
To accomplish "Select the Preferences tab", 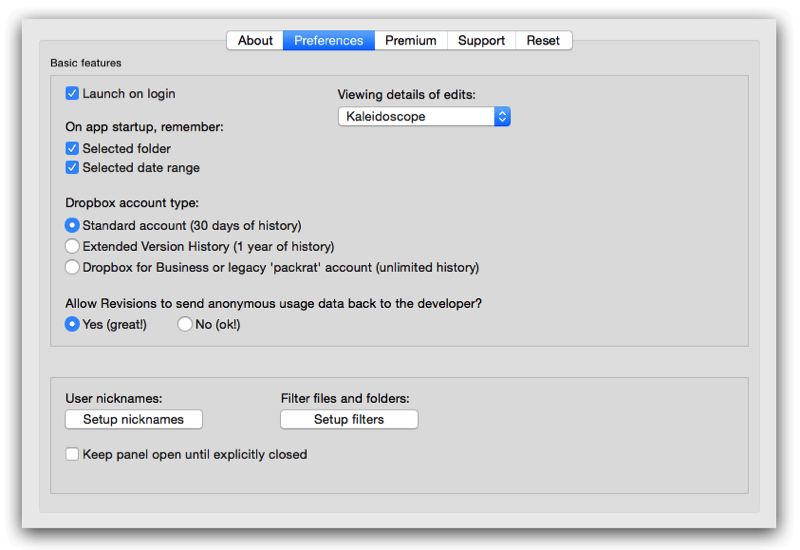I will click(328, 41).
